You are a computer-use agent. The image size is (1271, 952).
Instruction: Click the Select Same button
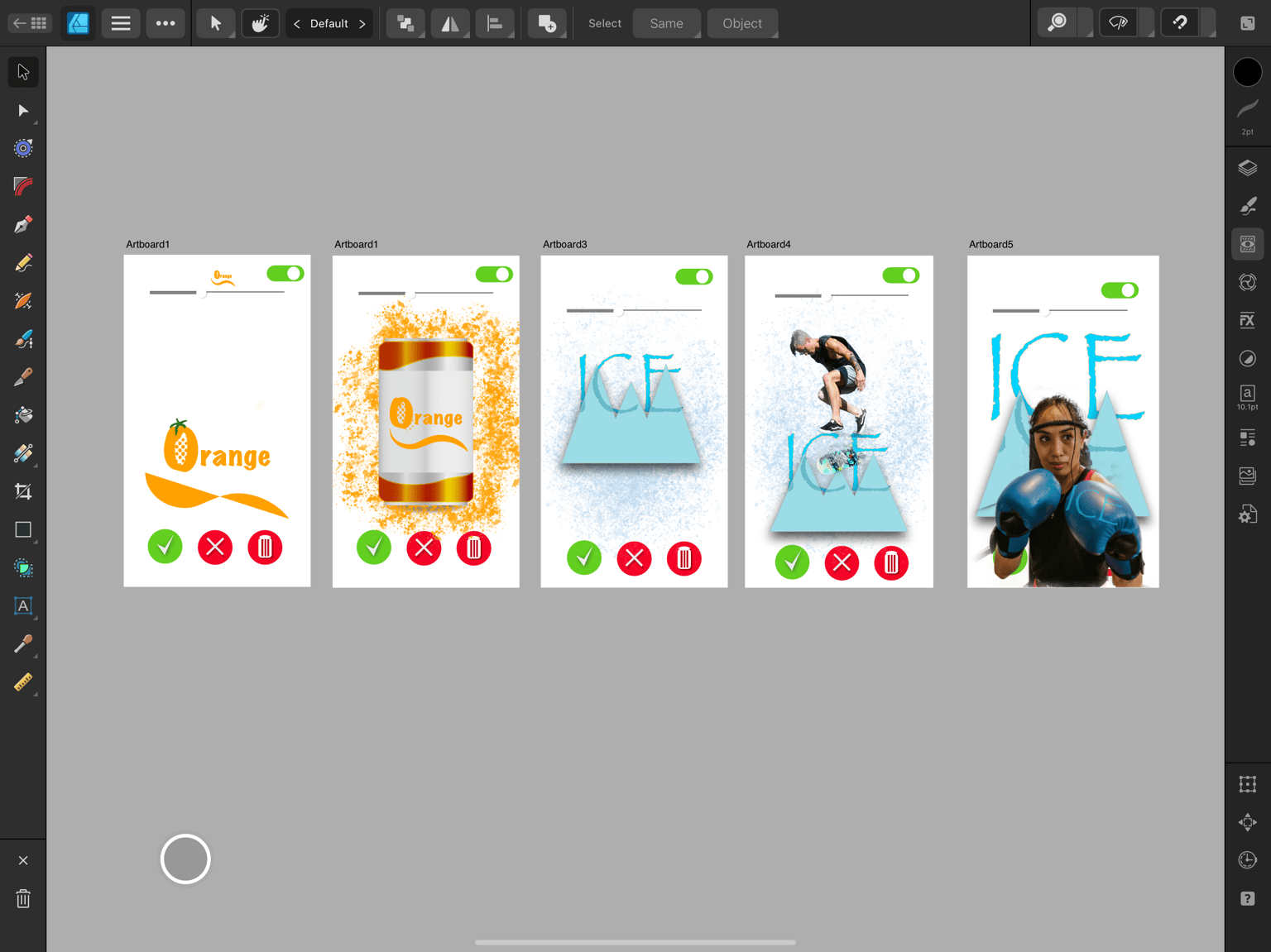[667, 23]
